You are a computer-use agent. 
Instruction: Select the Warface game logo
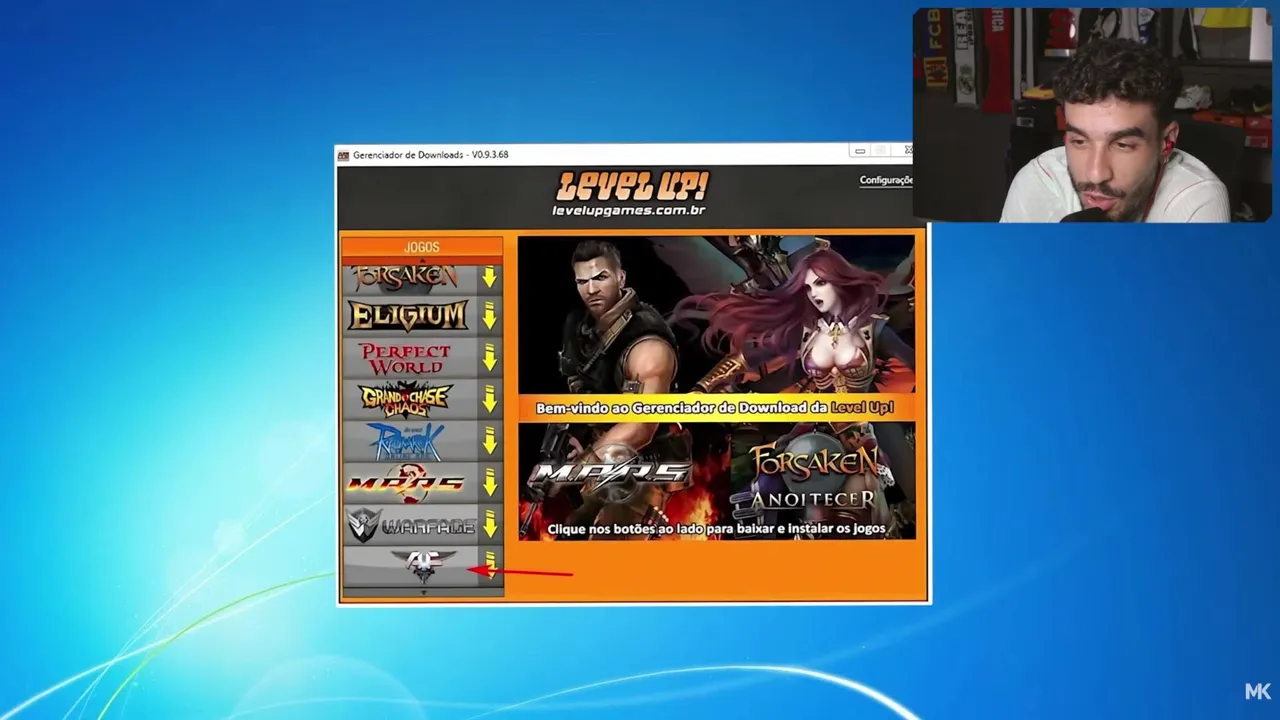click(411, 525)
